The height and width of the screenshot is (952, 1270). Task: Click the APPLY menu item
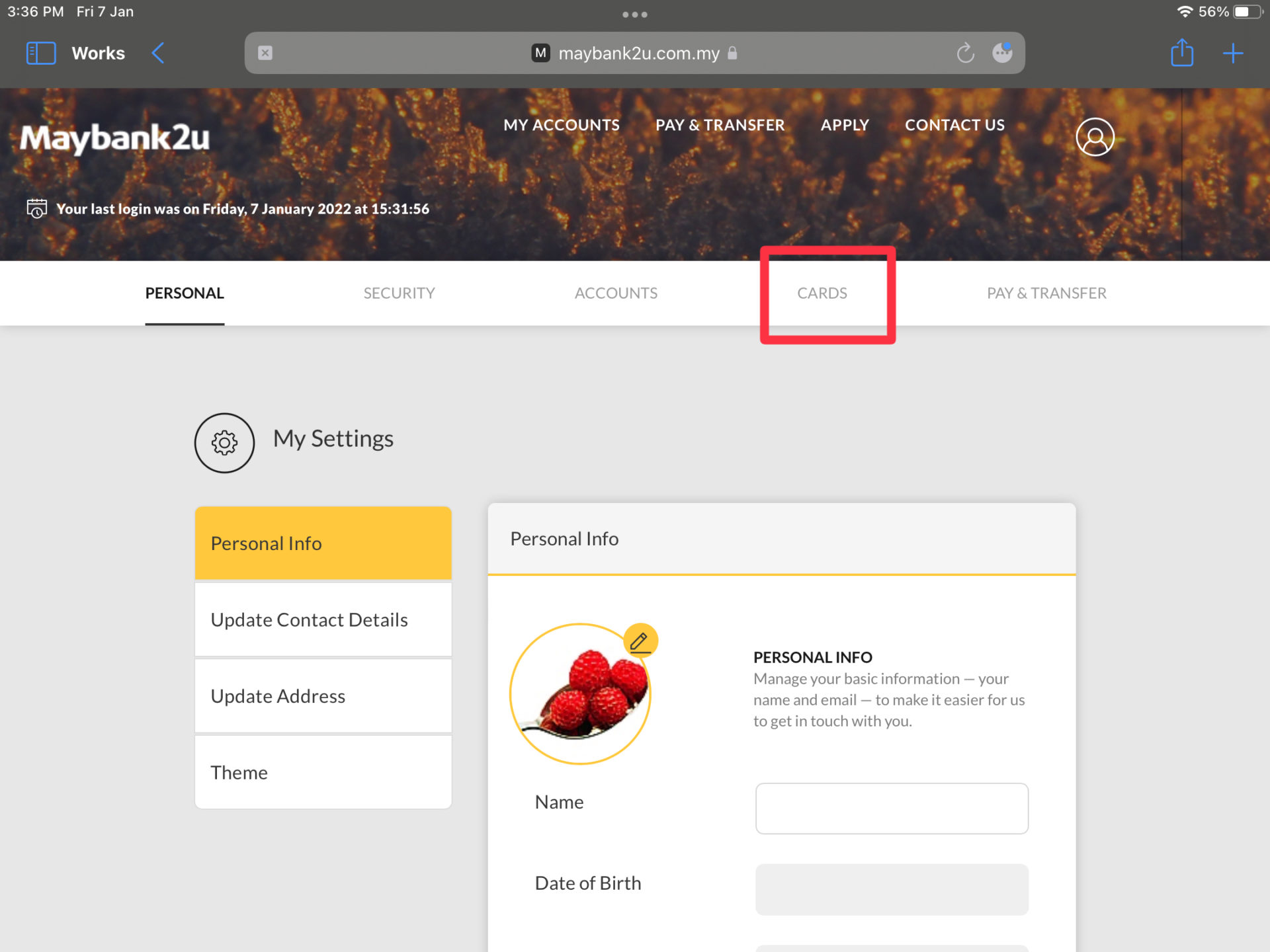(845, 125)
